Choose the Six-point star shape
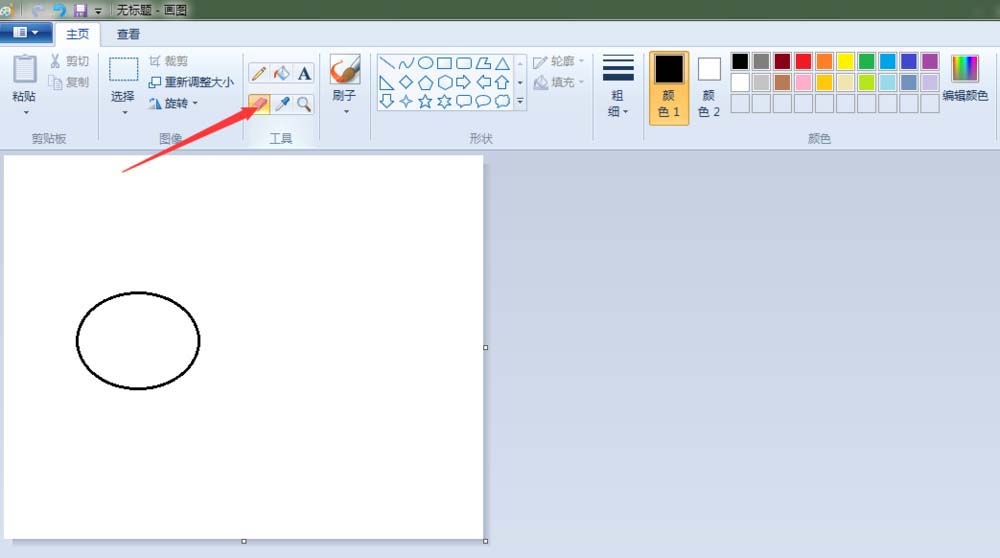Viewport: 1000px width, 558px height. click(445, 101)
